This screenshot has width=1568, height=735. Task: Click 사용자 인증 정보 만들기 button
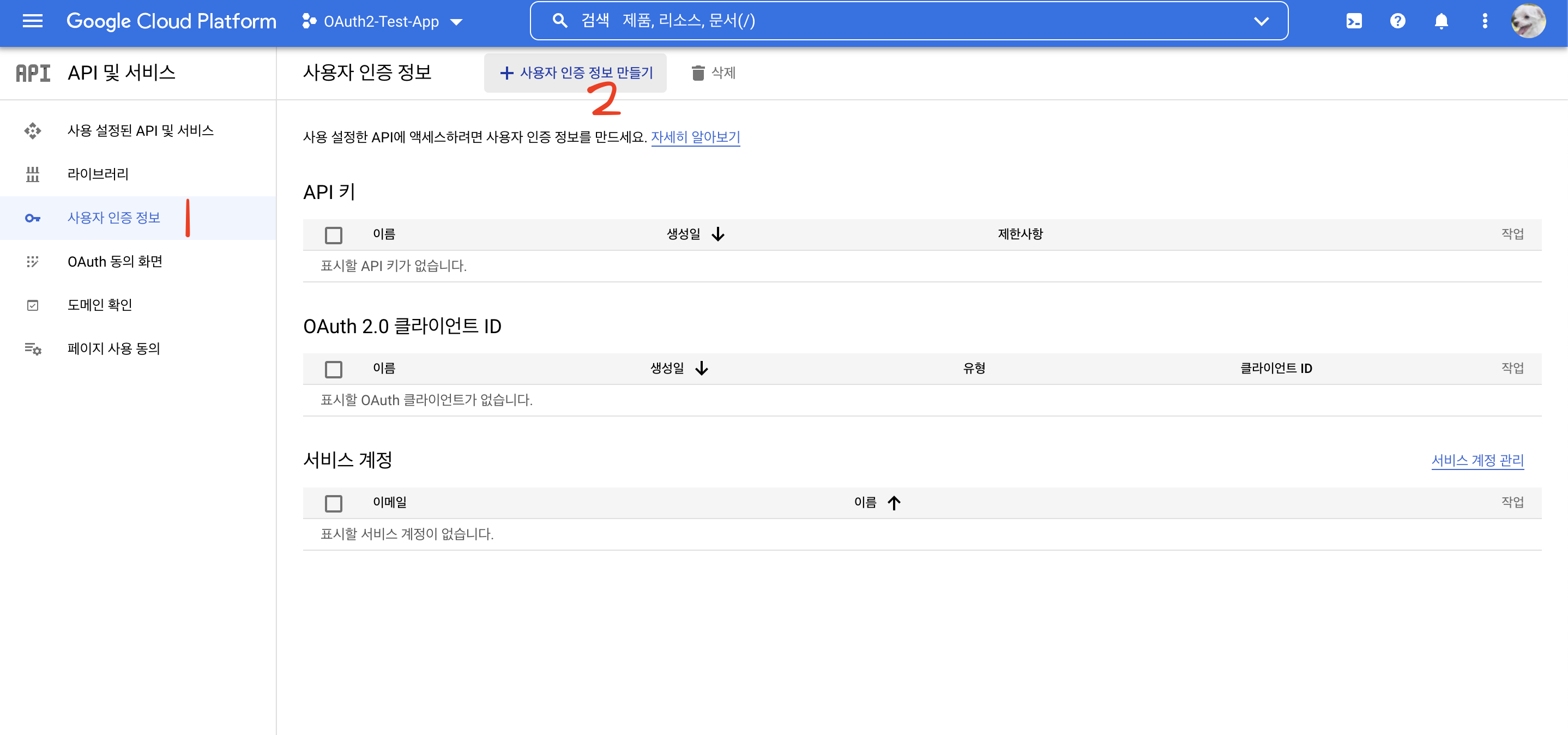575,73
